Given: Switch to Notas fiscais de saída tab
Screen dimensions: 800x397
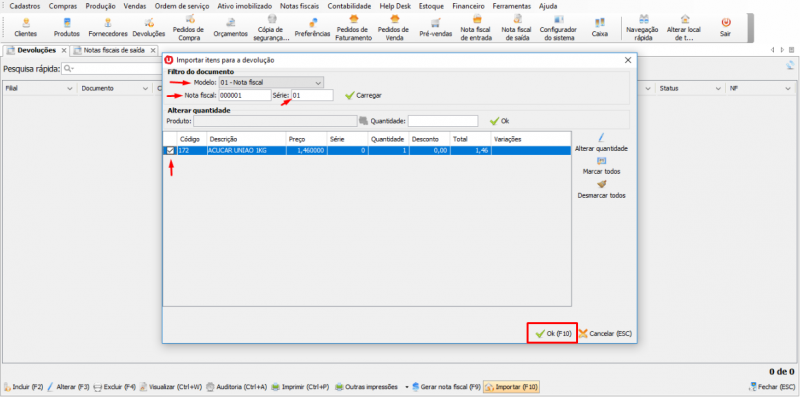Looking at the screenshot, I should pos(114,51).
